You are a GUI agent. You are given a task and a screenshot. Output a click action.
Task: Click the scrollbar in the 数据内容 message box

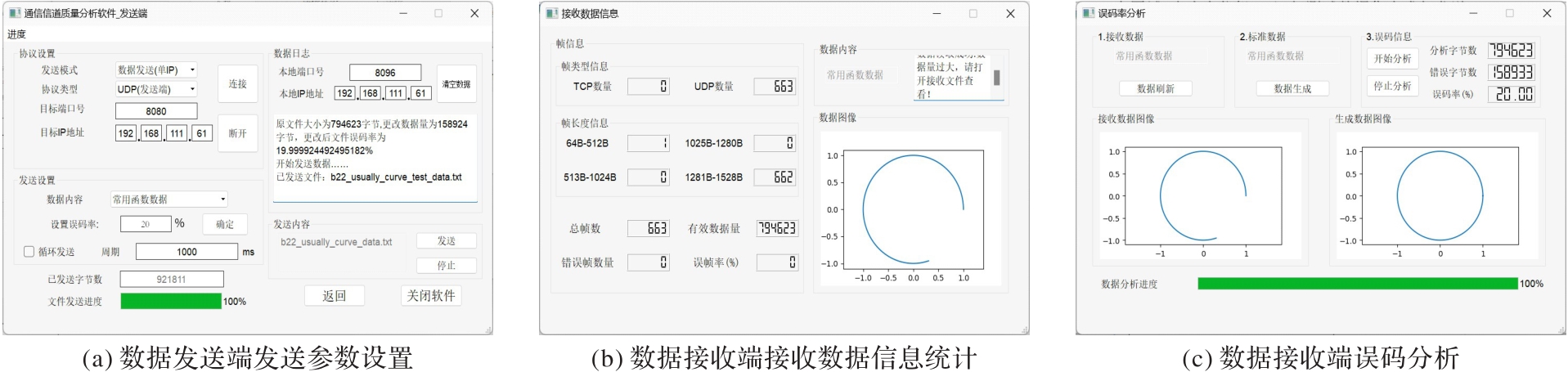point(996,78)
